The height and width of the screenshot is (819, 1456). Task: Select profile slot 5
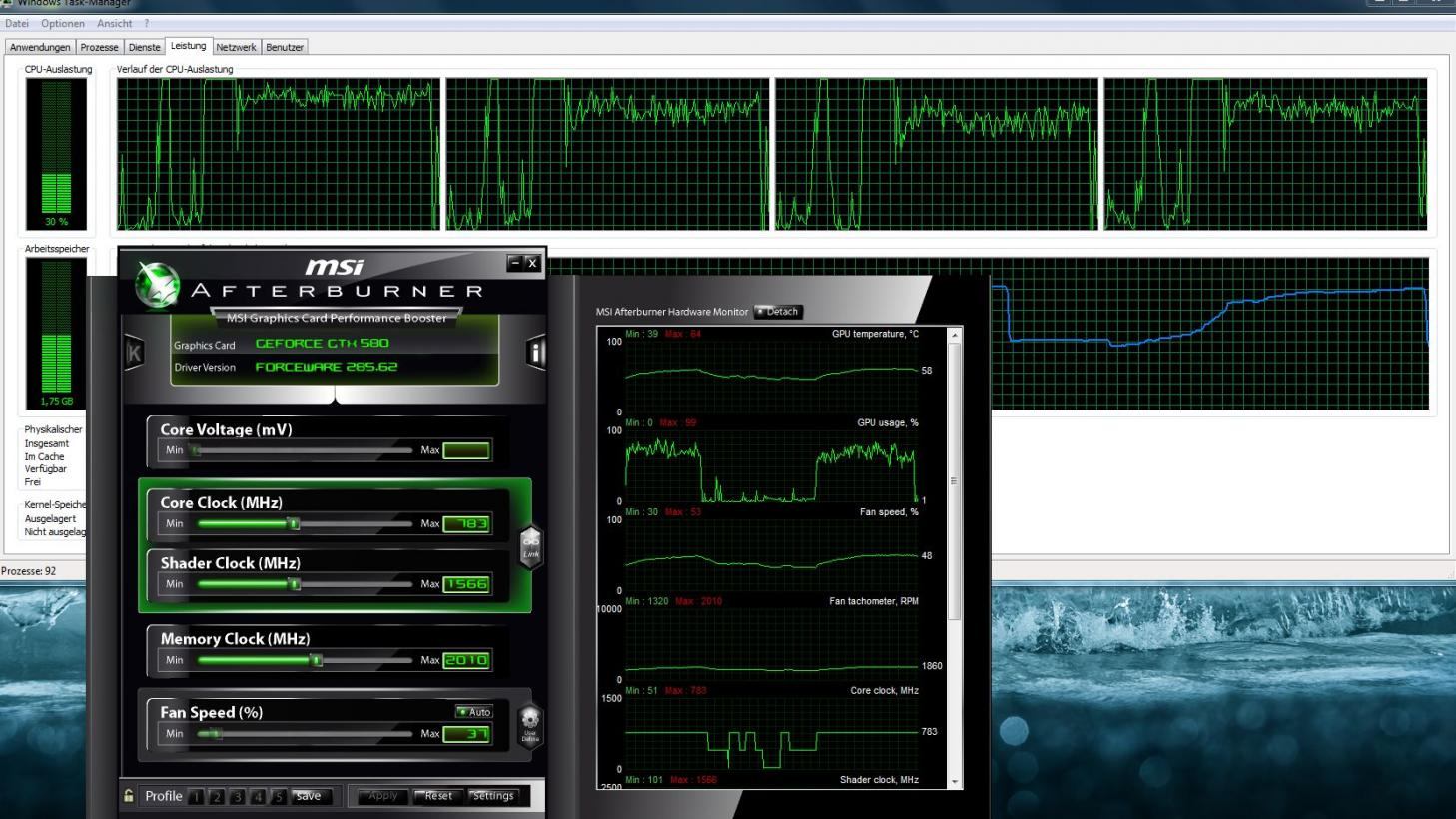(x=279, y=796)
